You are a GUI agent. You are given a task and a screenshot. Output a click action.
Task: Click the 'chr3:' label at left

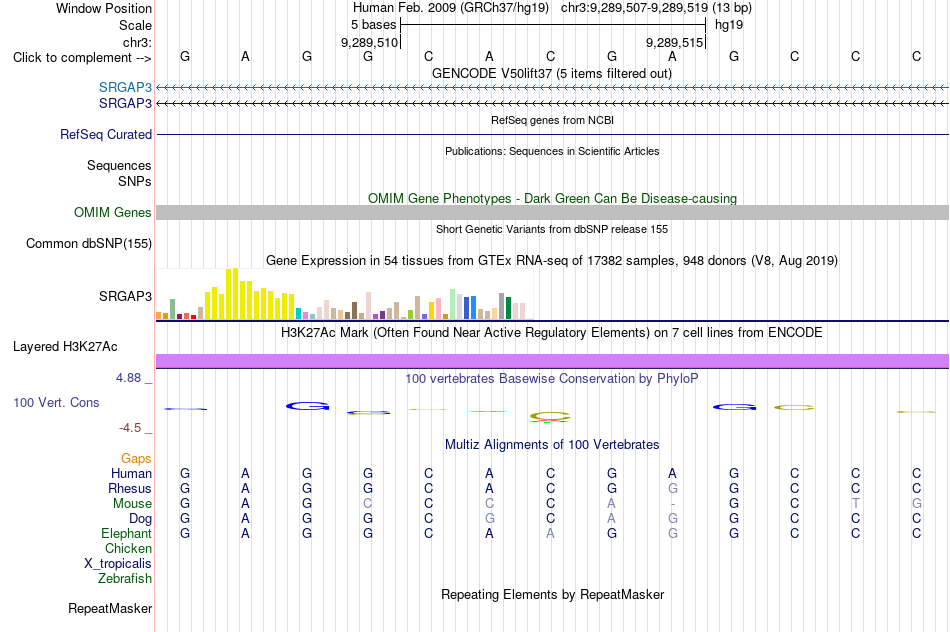coord(138,42)
